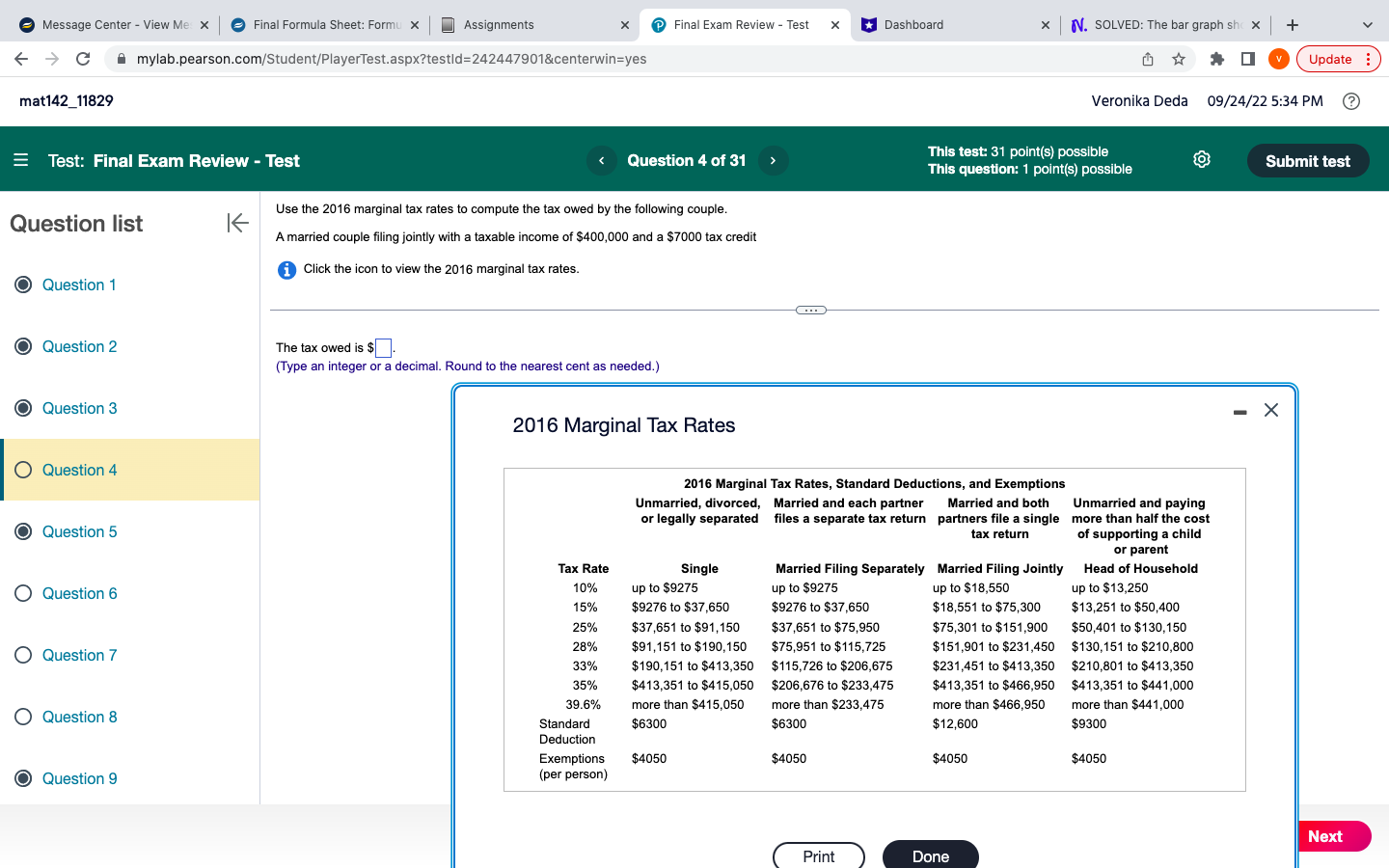Click the 39.6% tax rate cell
Screen dimensions: 1389x868
pos(584,705)
